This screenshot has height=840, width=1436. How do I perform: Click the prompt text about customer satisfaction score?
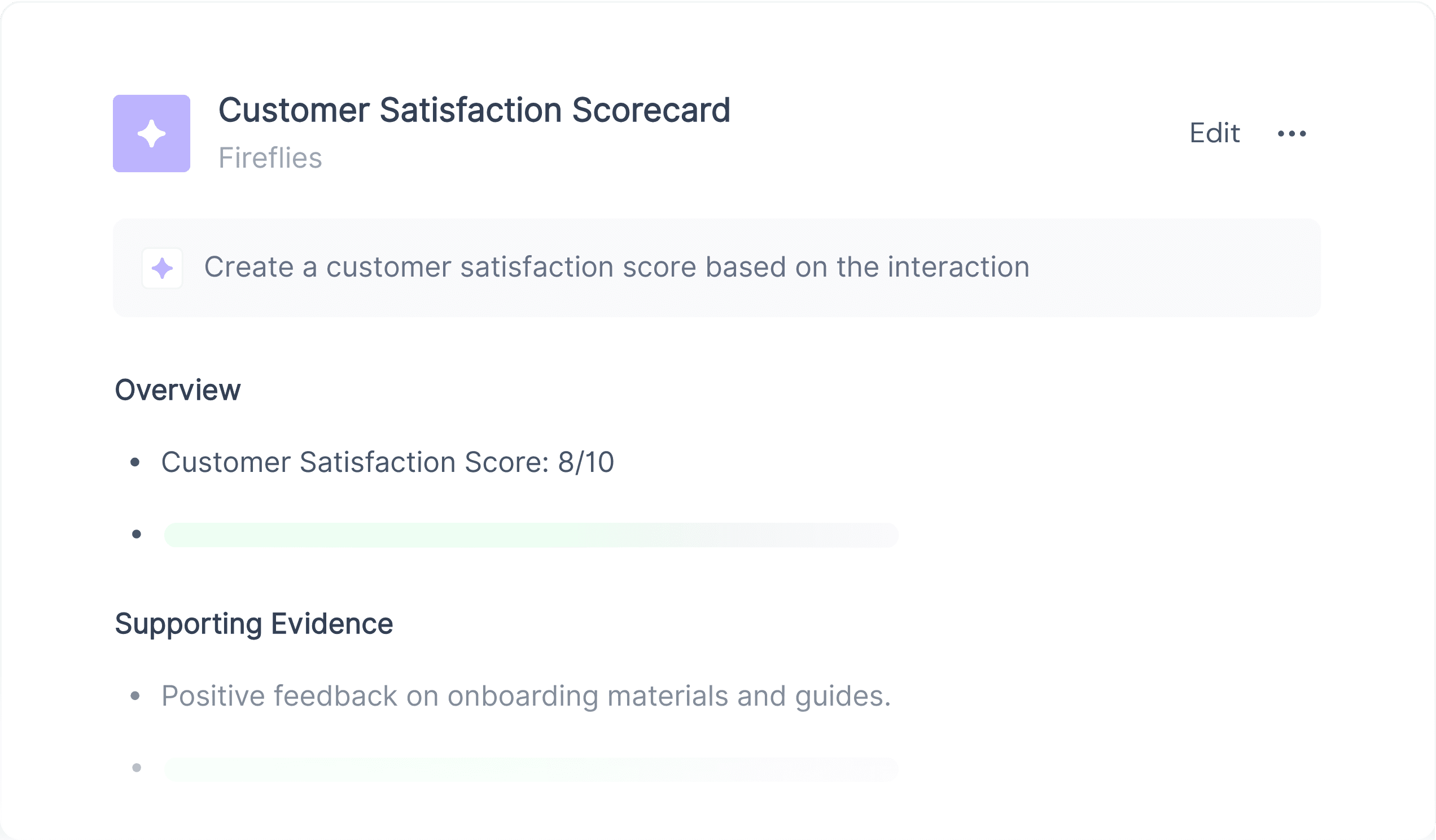[616, 266]
